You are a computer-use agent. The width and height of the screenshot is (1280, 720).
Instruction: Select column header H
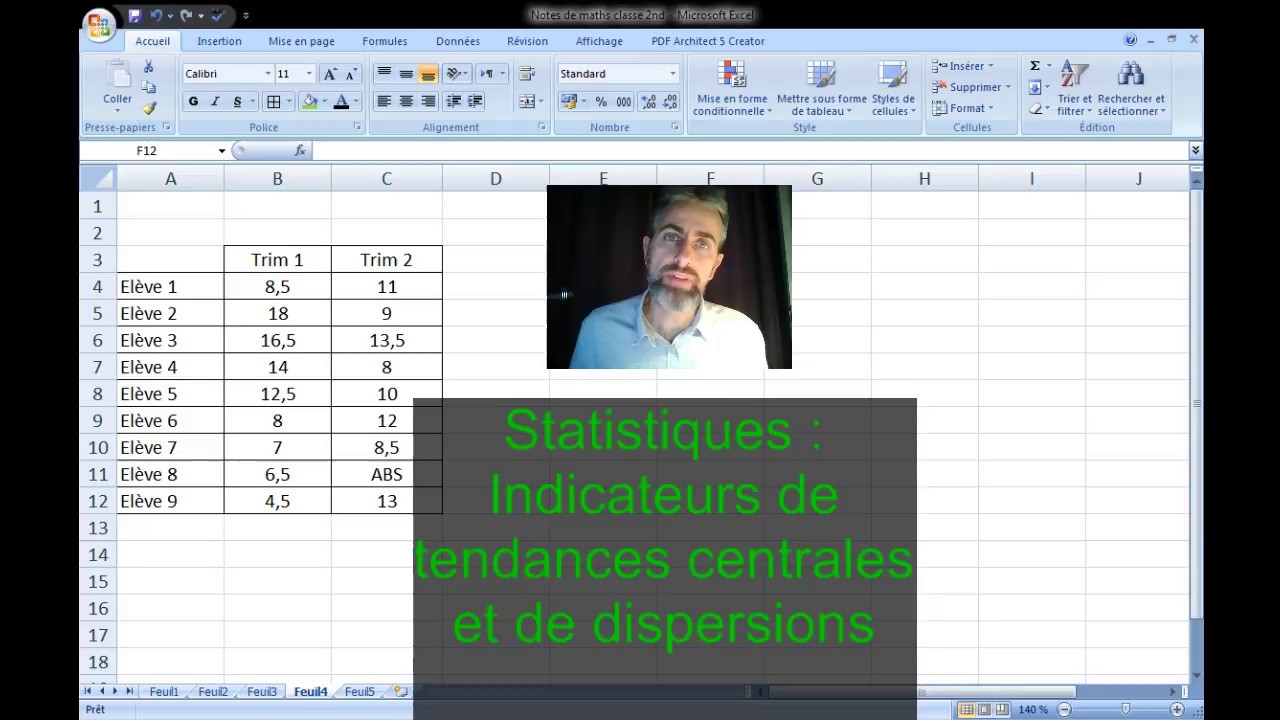coord(924,178)
